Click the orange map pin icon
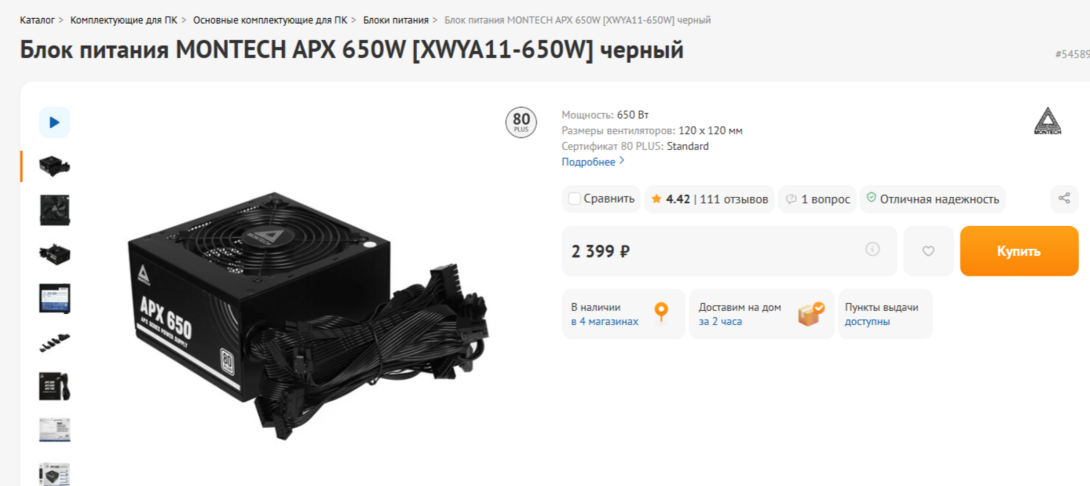 [661, 312]
